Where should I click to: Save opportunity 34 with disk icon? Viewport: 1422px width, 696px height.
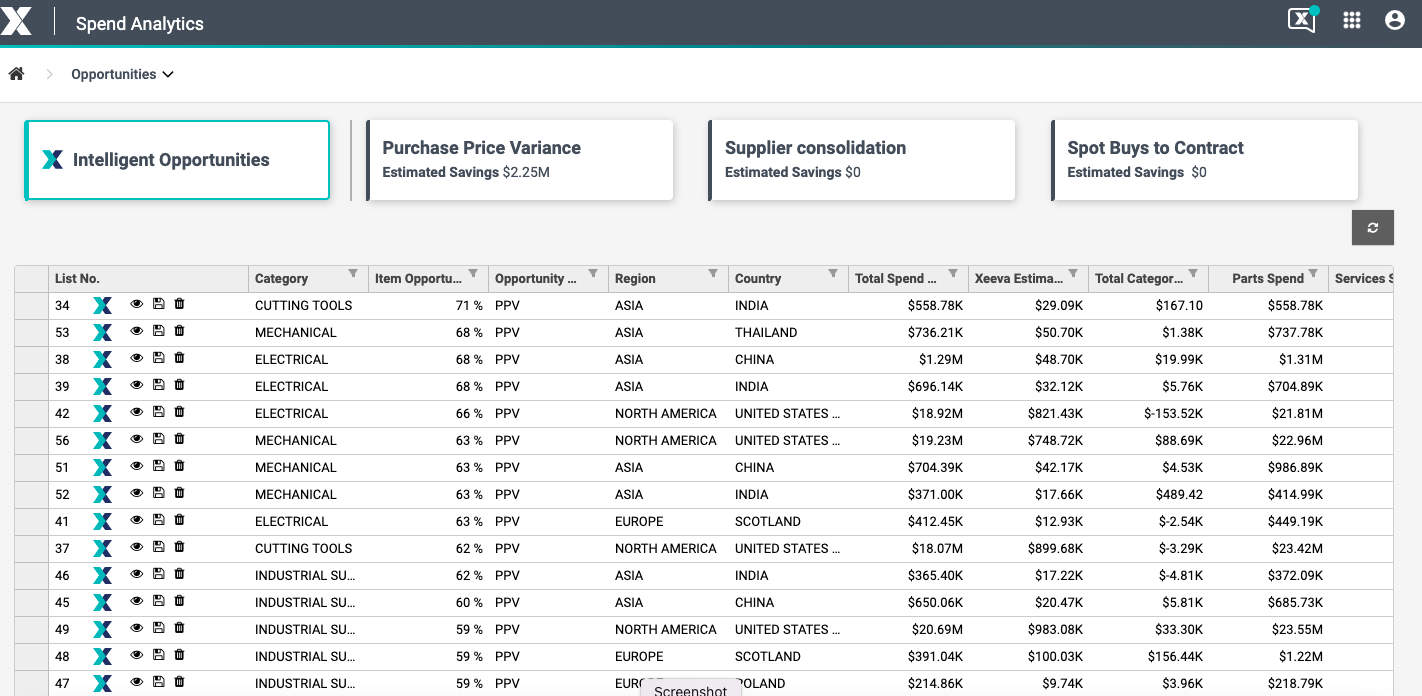158,304
